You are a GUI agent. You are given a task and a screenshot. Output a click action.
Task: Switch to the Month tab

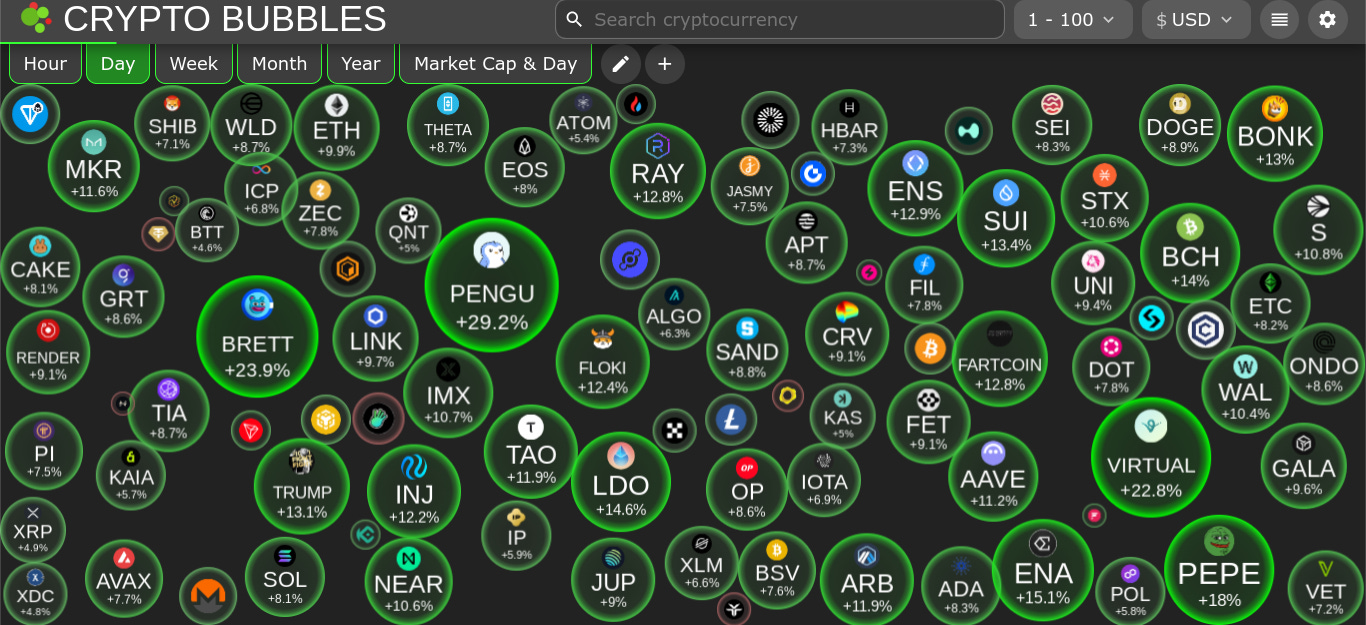coord(280,64)
